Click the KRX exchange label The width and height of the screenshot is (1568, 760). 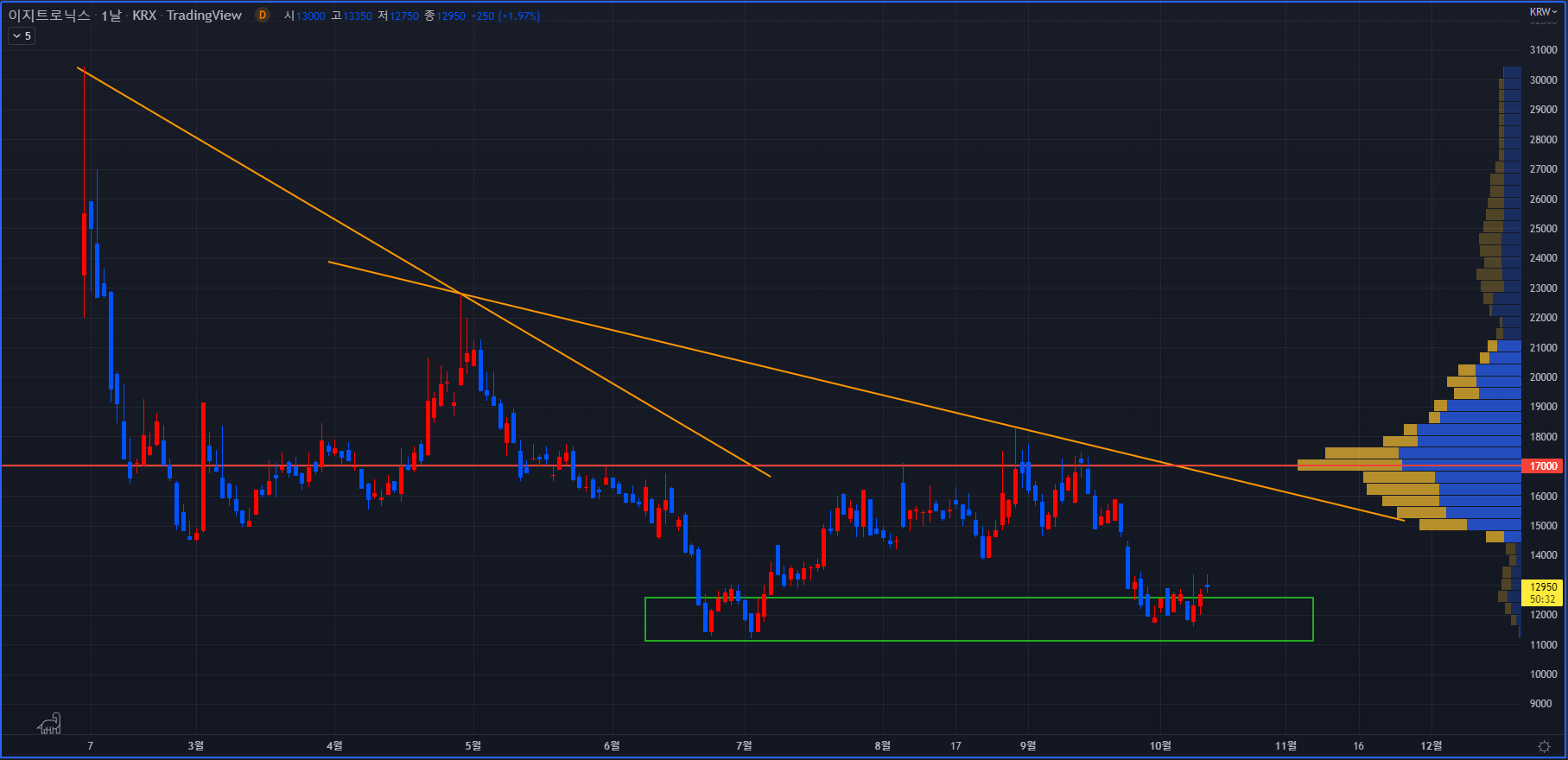(144, 16)
